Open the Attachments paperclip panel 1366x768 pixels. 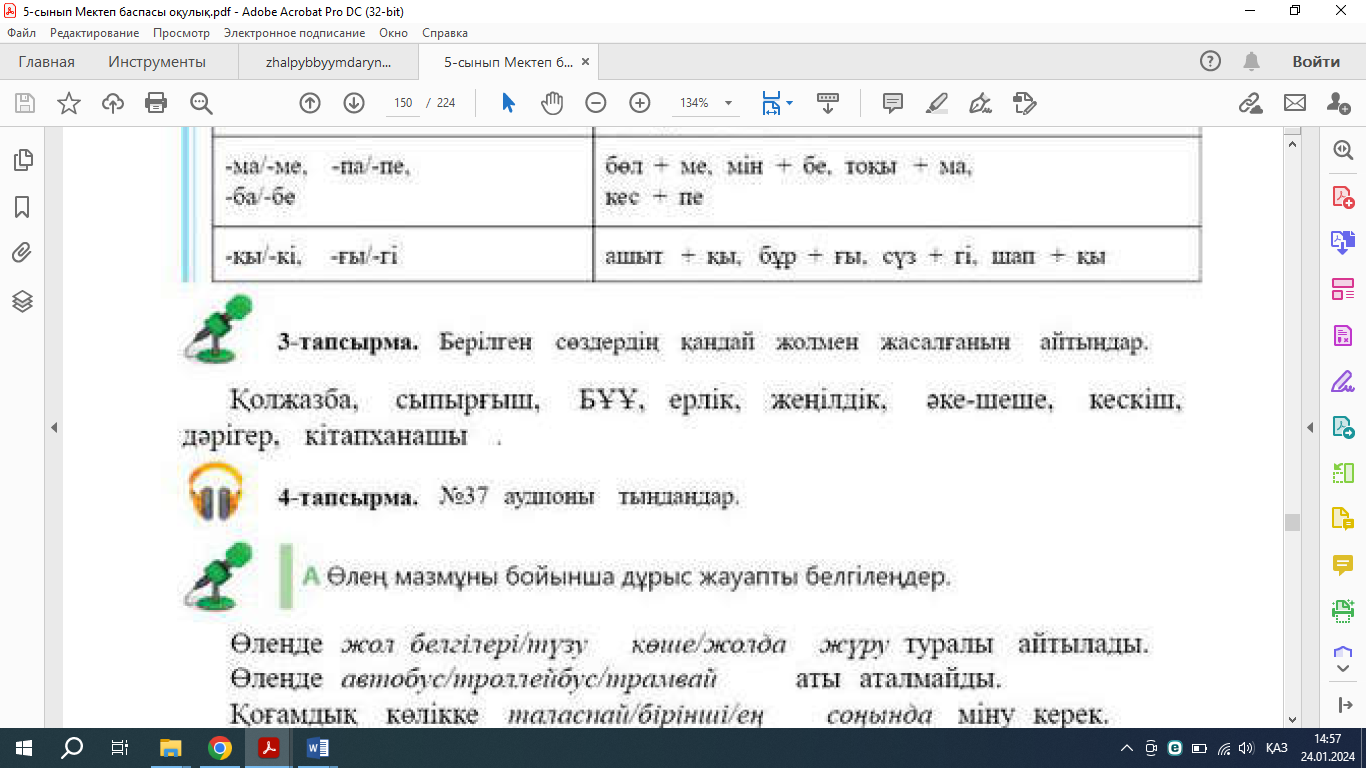22,253
